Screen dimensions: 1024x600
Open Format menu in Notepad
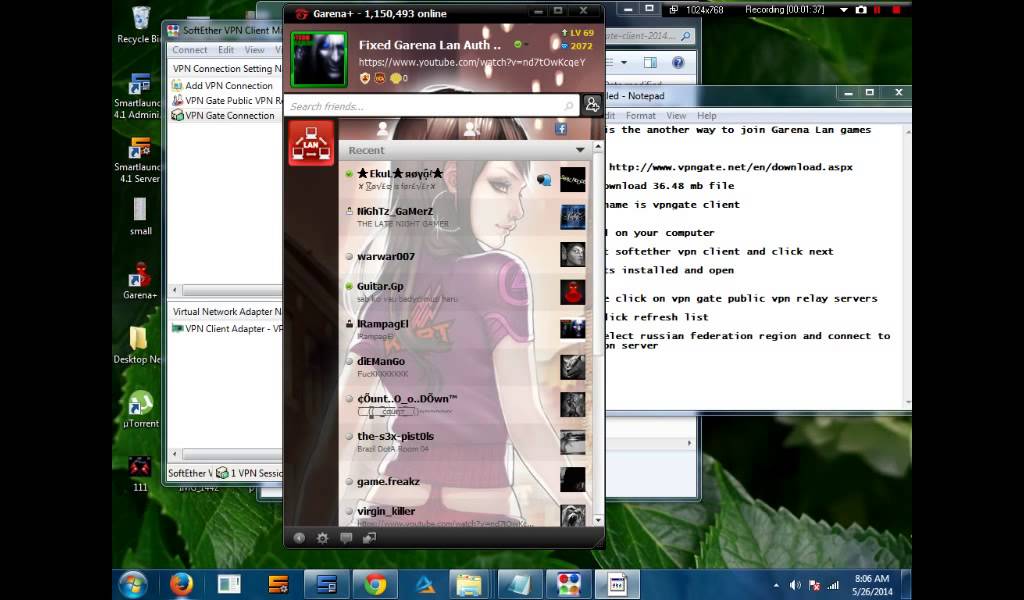(640, 116)
